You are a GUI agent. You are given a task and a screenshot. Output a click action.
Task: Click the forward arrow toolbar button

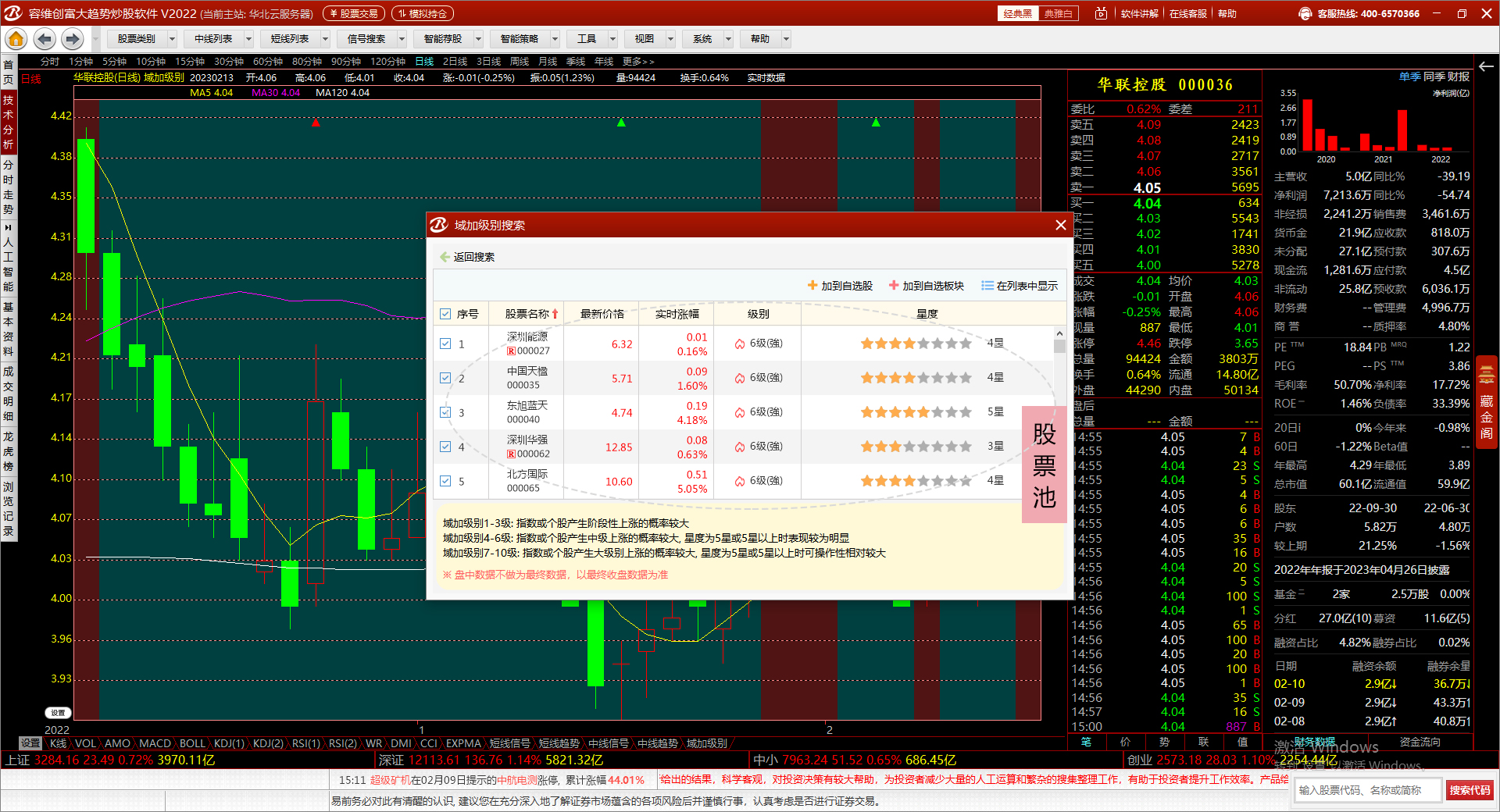pyautogui.click(x=73, y=38)
